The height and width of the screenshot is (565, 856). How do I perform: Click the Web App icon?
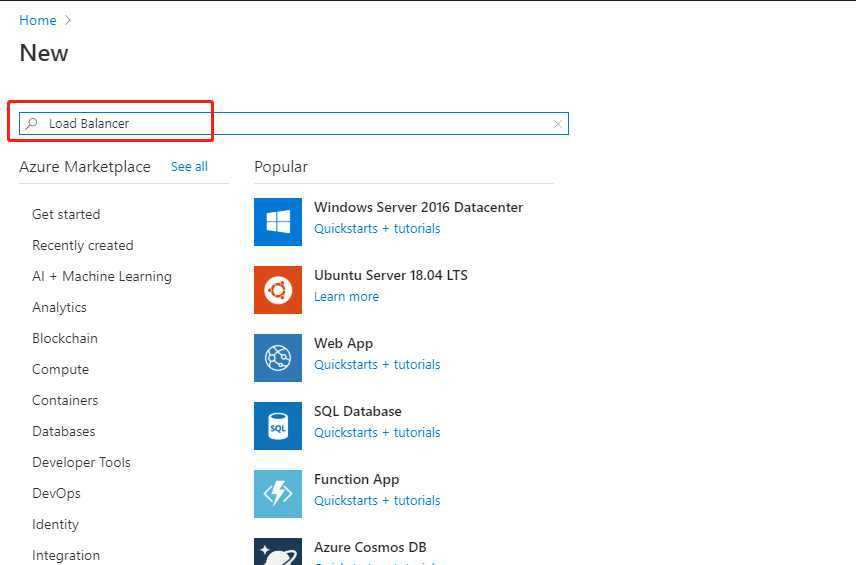coord(278,358)
